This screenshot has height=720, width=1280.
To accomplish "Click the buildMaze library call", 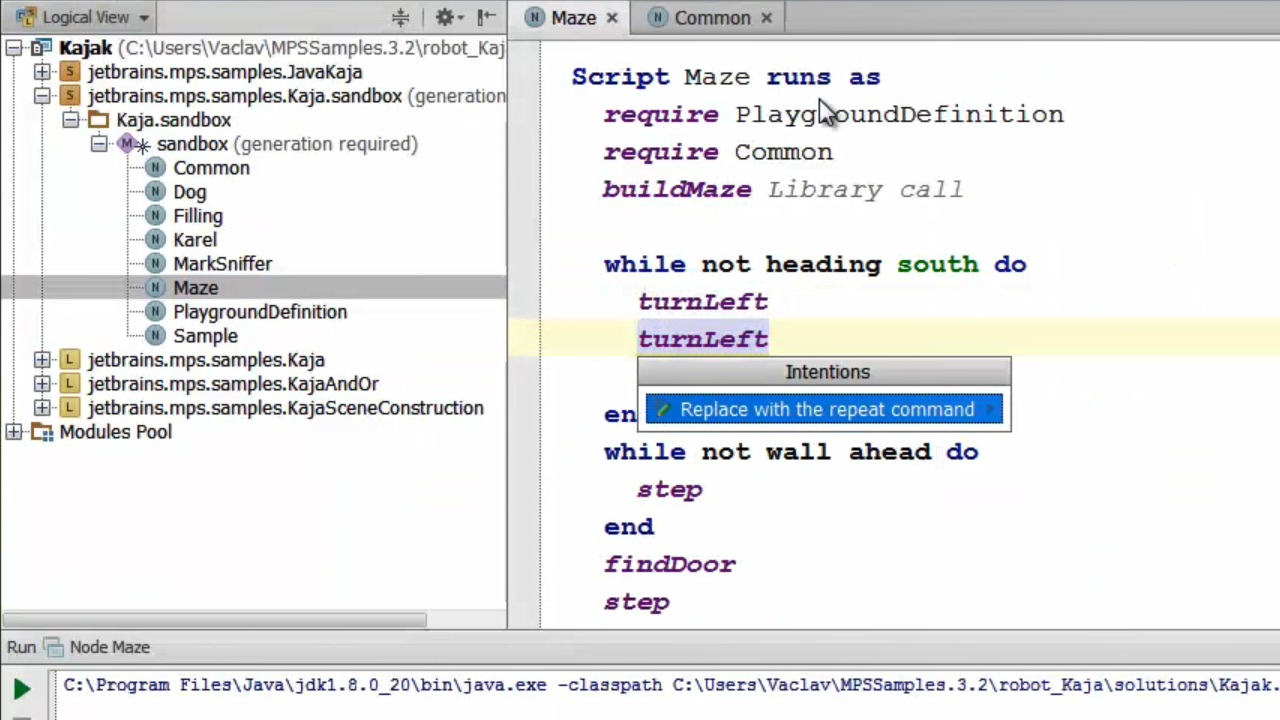I will (676, 189).
